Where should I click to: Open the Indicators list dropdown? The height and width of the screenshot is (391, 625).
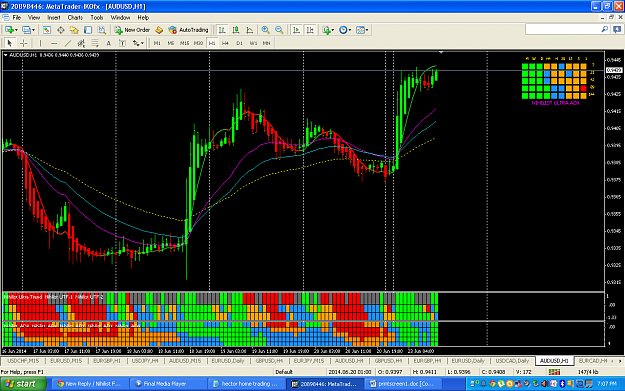pos(328,30)
